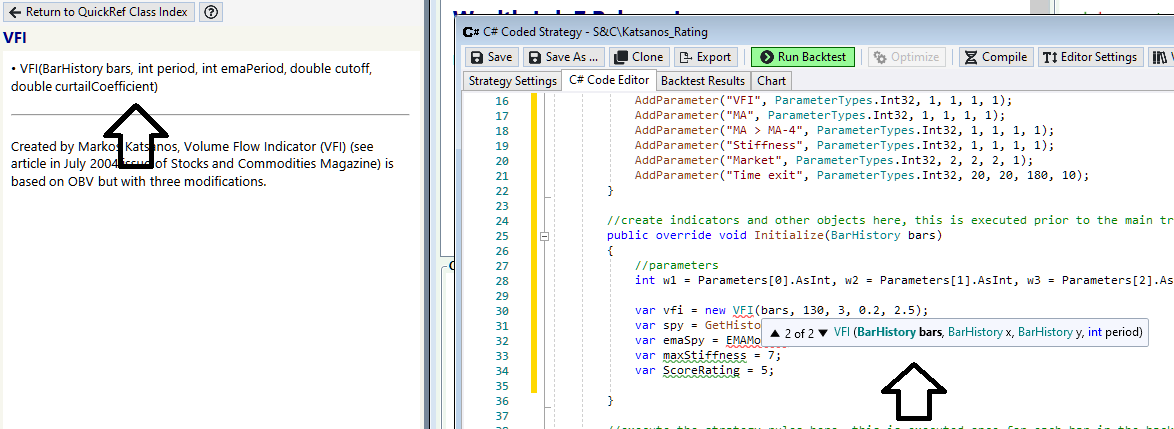Click the Save button in strategy toolbar
Viewport: 1174px width, 429px height.
tap(491, 57)
